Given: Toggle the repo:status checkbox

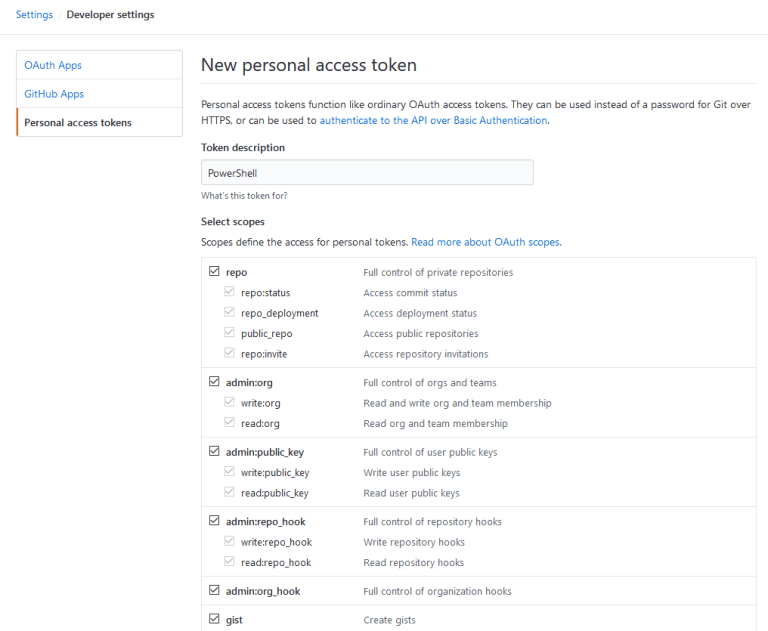Looking at the screenshot, I should pos(229,291).
